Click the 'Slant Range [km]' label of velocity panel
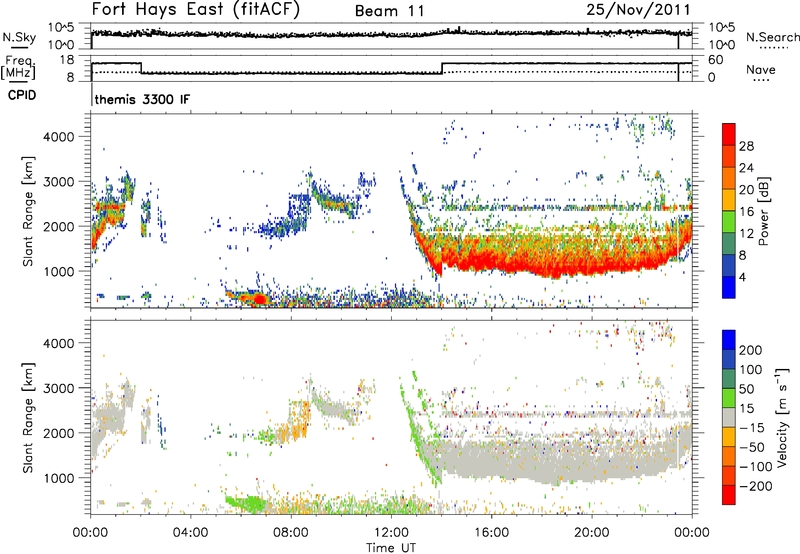The height and width of the screenshot is (554, 800). pos(28,418)
